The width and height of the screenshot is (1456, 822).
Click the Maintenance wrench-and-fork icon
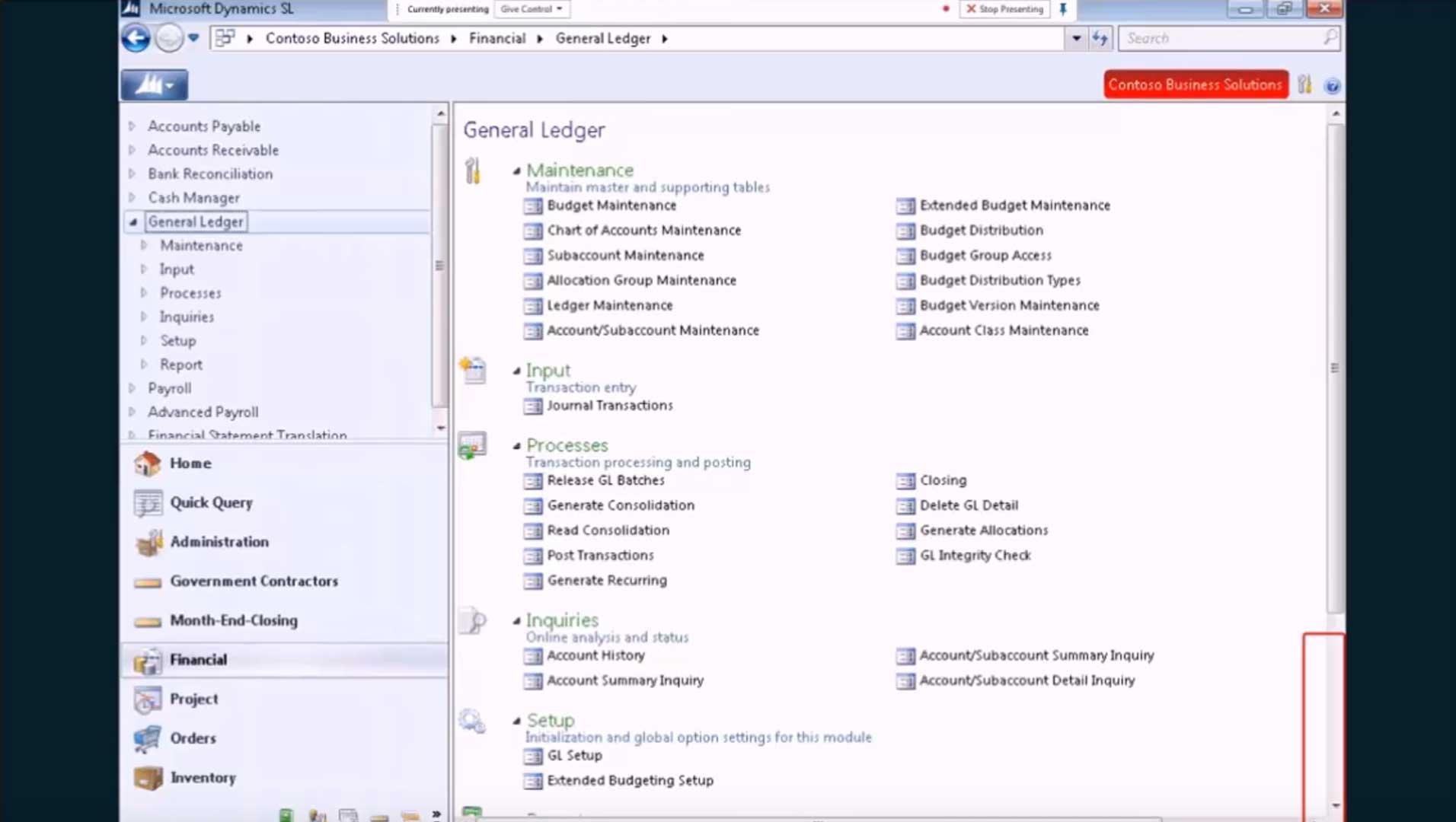(x=473, y=171)
